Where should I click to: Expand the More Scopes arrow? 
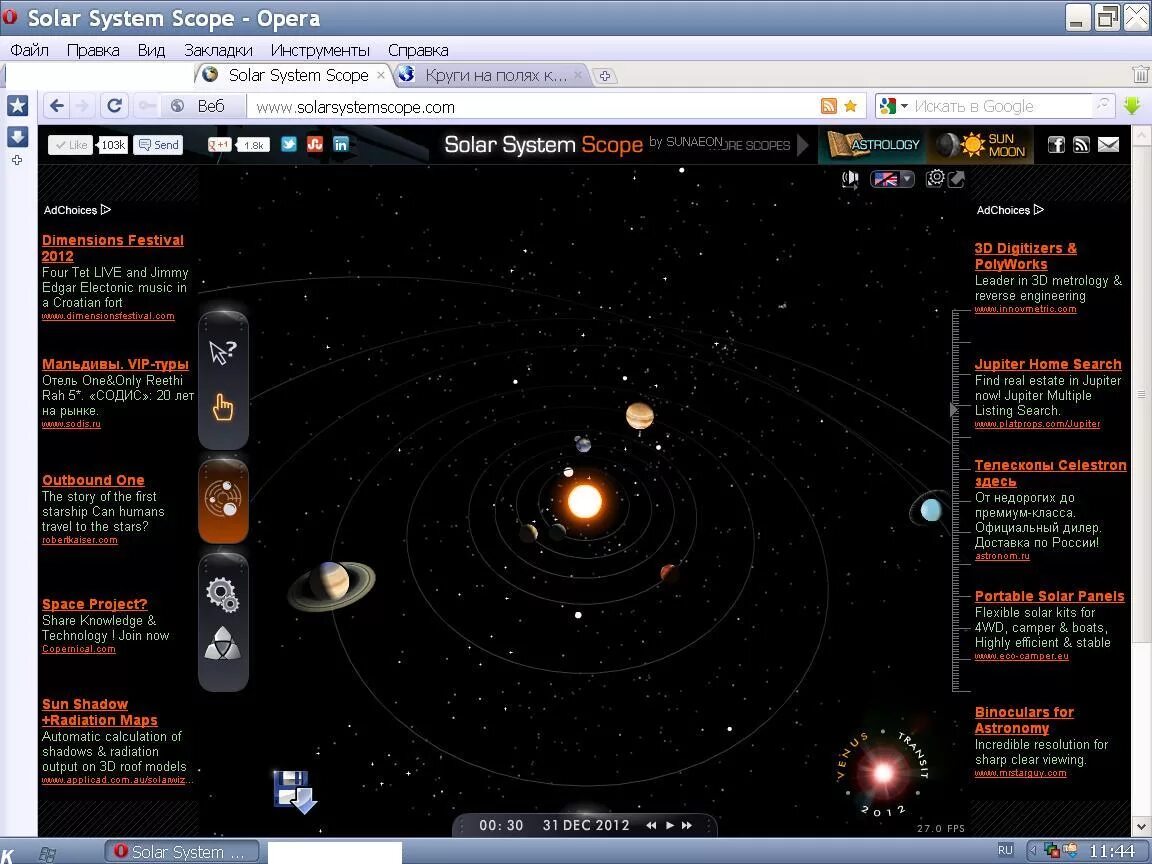click(x=803, y=145)
